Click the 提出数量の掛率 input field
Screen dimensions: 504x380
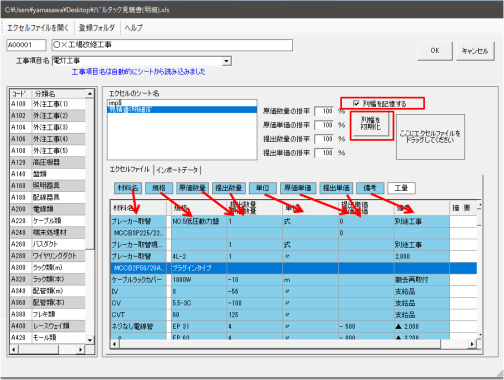click(324, 139)
